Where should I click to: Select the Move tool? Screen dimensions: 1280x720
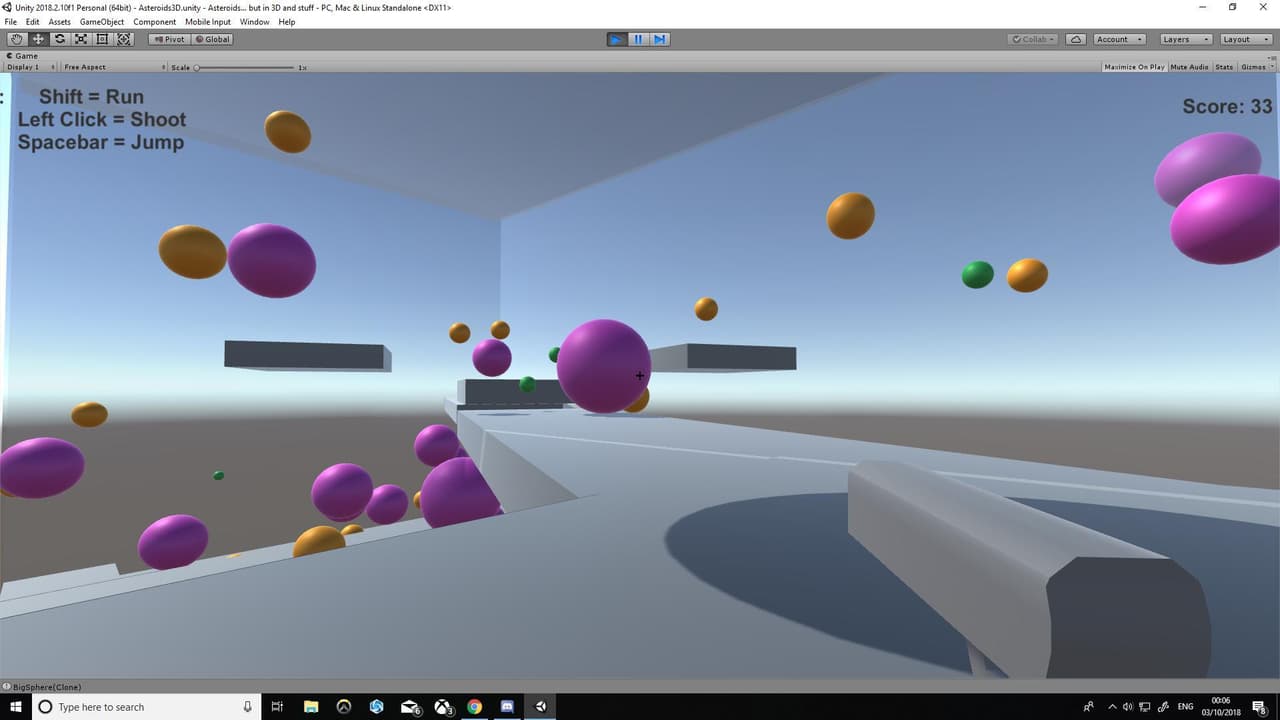coord(38,39)
